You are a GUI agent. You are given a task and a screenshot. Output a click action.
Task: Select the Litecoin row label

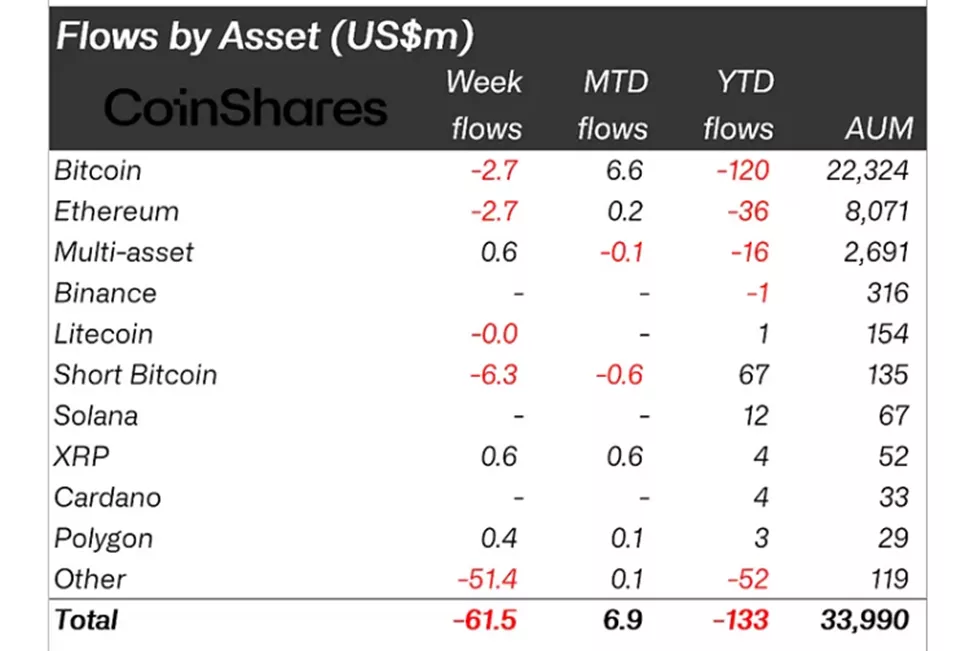pos(101,334)
